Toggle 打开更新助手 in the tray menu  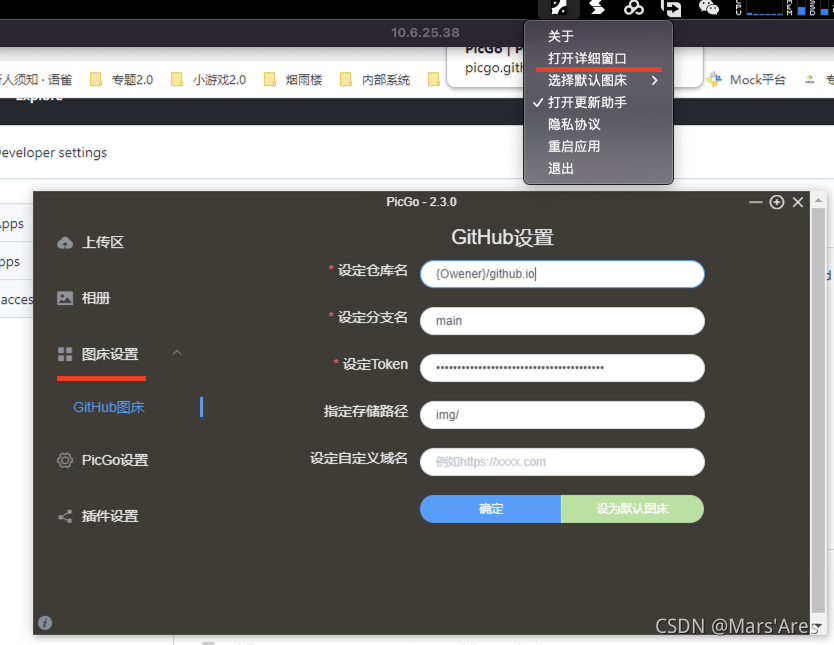(590, 101)
